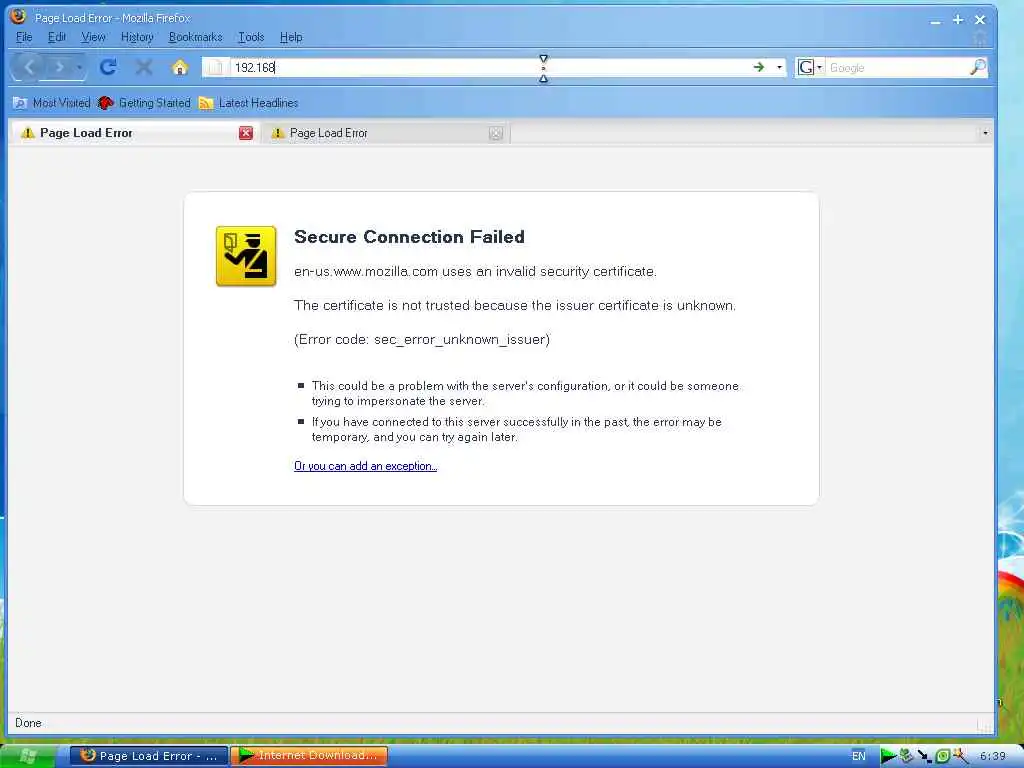Open the list all tabs dropdown

[x=985, y=133]
